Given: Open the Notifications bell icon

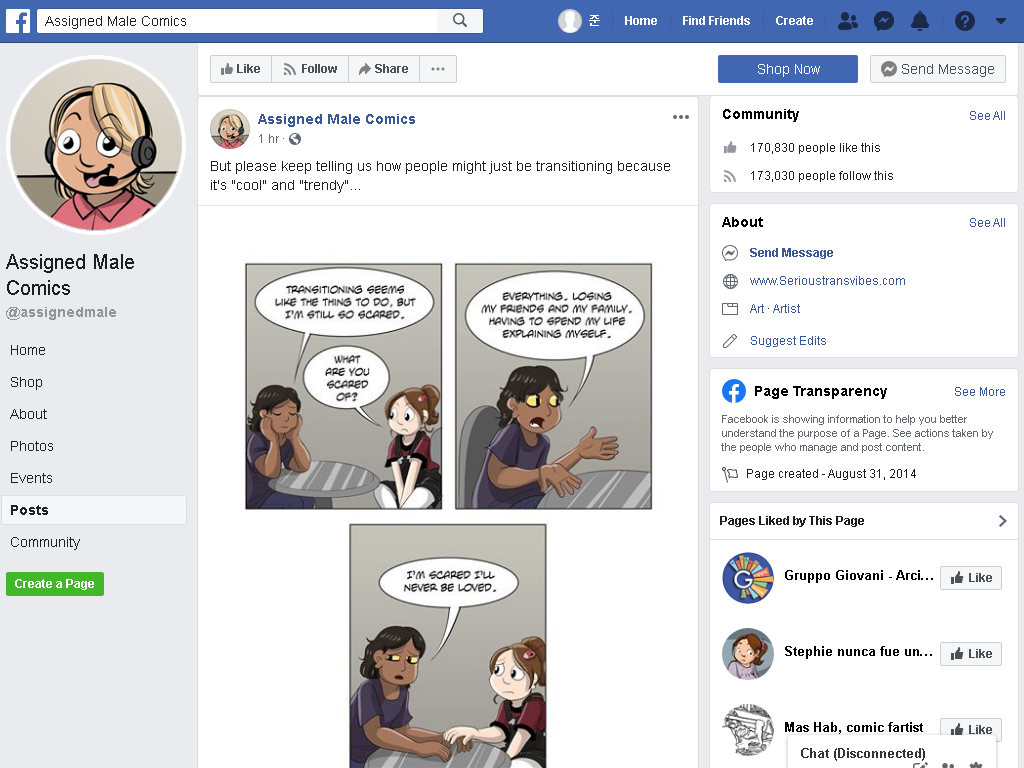Looking at the screenshot, I should coord(920,21).
